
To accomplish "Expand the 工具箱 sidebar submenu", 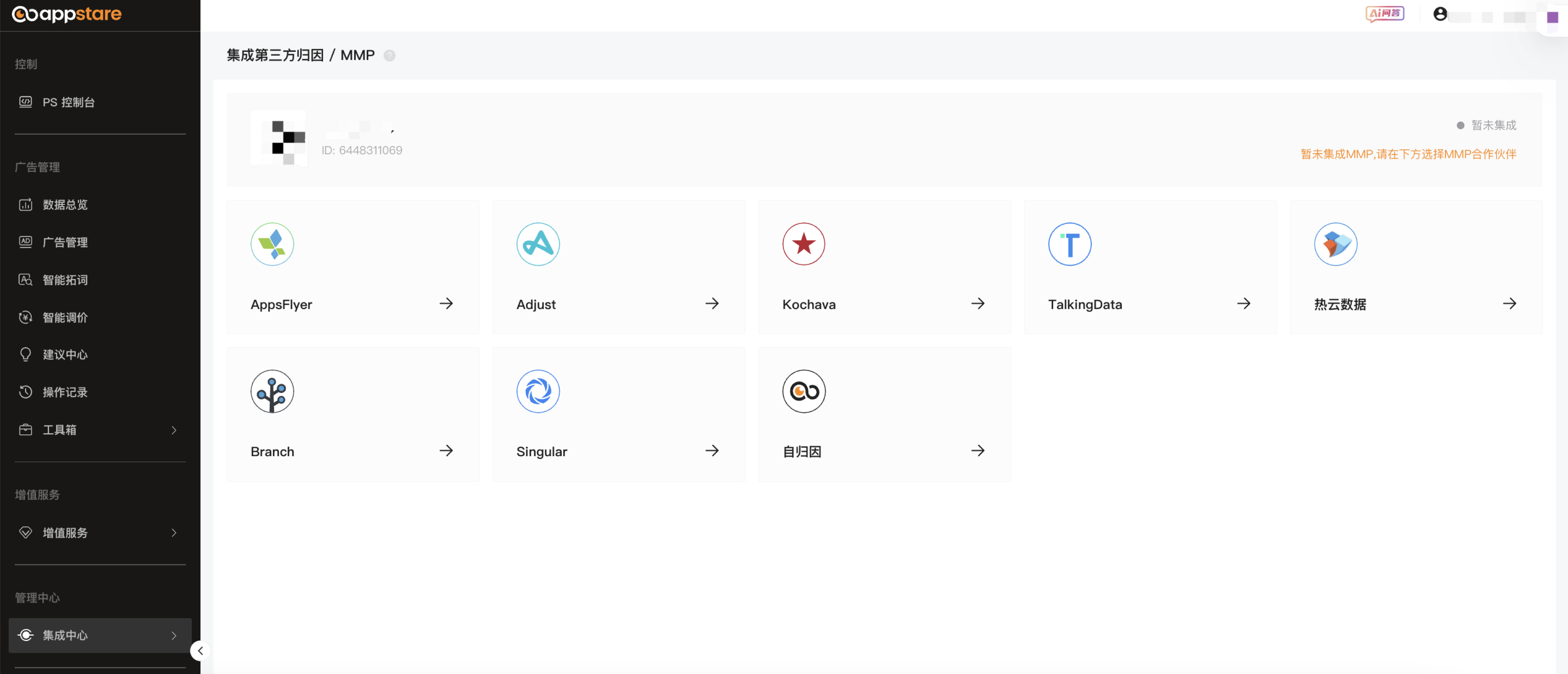I will click(x=174, y=430).
